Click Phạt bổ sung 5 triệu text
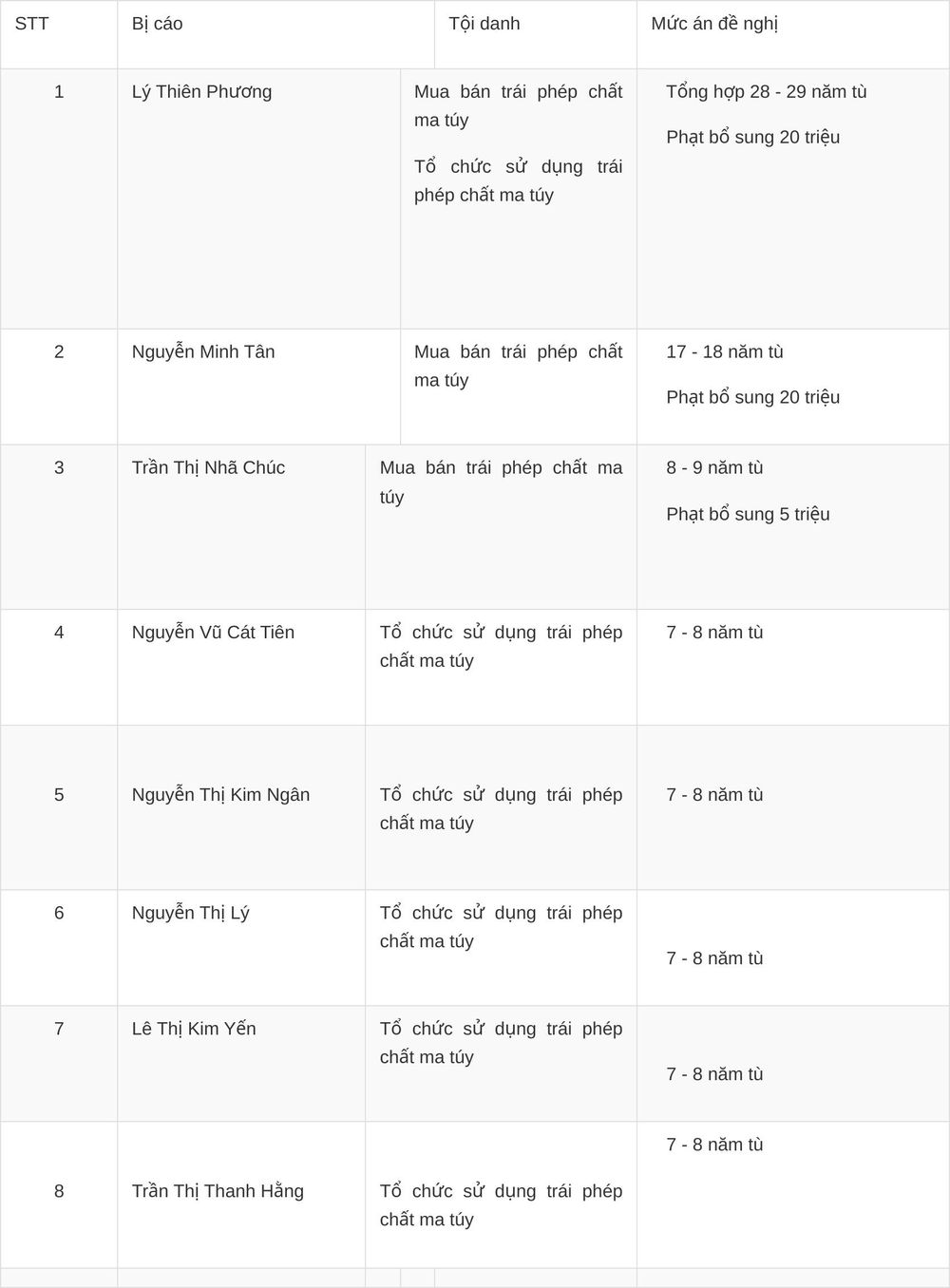The width and height of the screenshot is (950, 1288). (748, 515)
